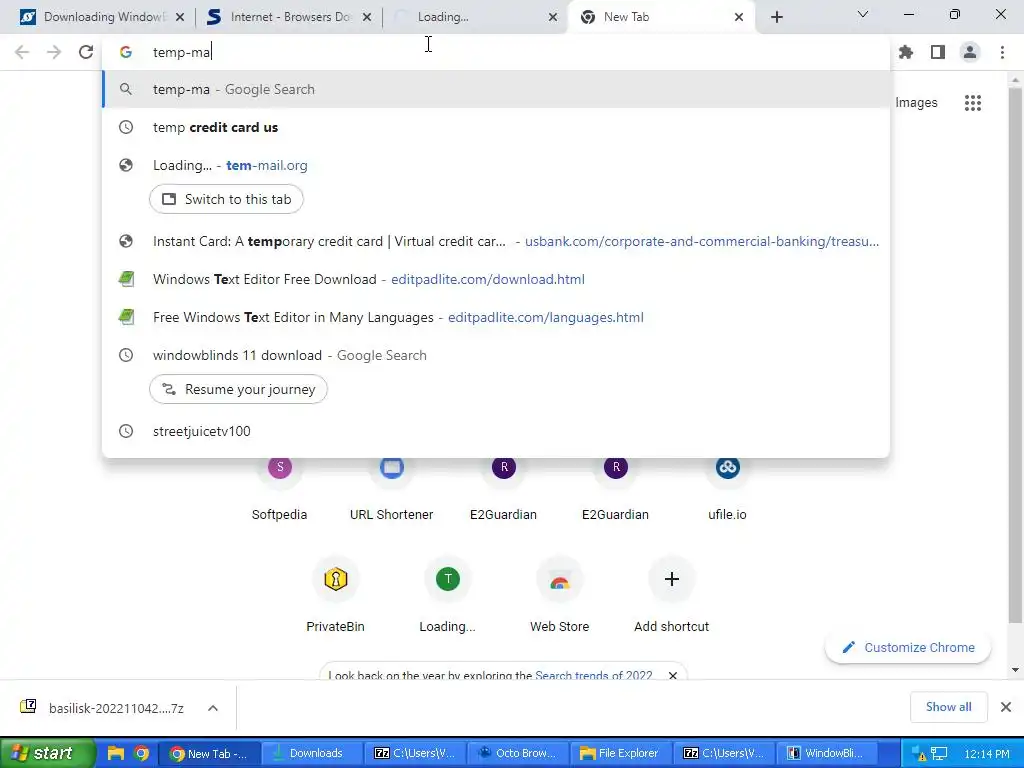Open the Images link
The width and height of the screenshot is (1024, 768).
(916, 103)
